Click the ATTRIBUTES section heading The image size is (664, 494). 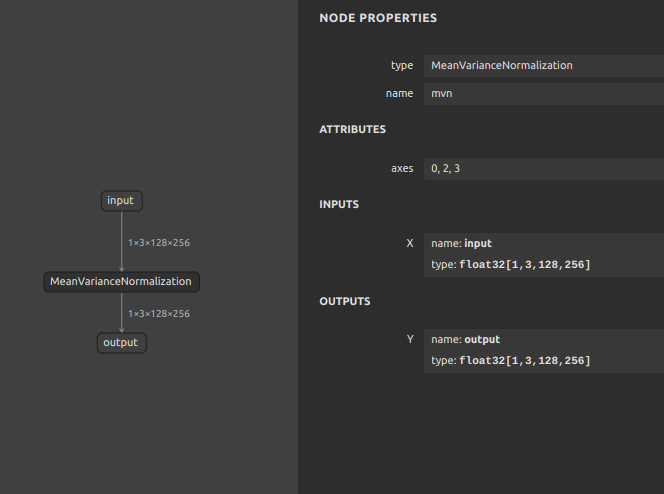[352, 130]
